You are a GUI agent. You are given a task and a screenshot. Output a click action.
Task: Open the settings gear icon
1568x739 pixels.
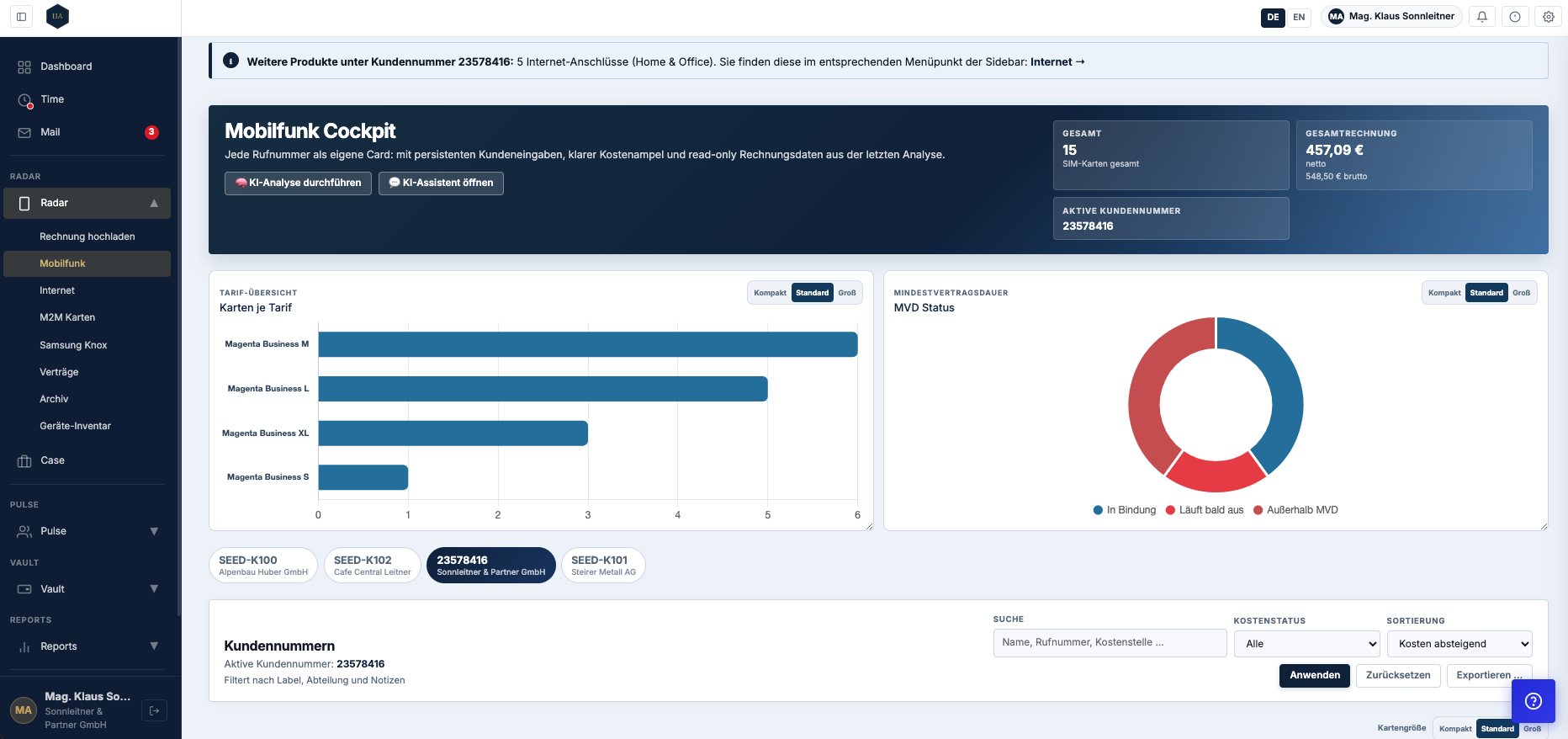pos(1549,17)
